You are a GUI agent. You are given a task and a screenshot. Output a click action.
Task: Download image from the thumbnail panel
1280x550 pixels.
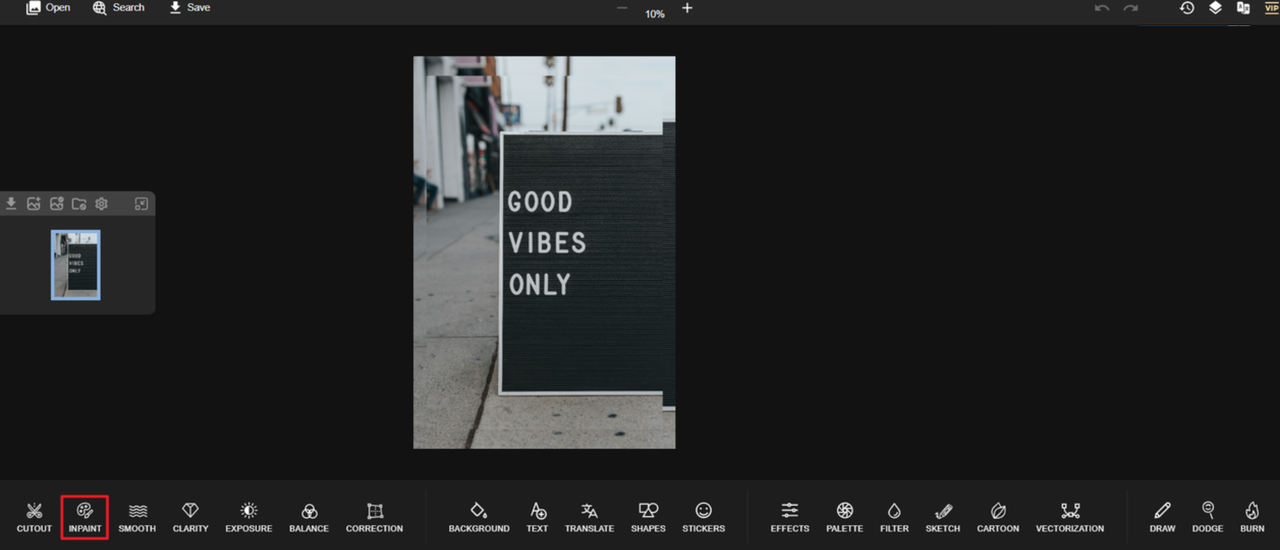coord(11,204)
